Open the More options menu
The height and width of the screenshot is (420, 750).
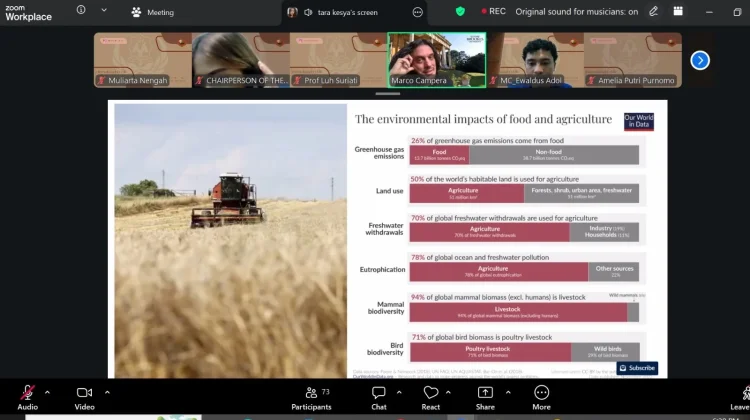click(x=541, y=398)
